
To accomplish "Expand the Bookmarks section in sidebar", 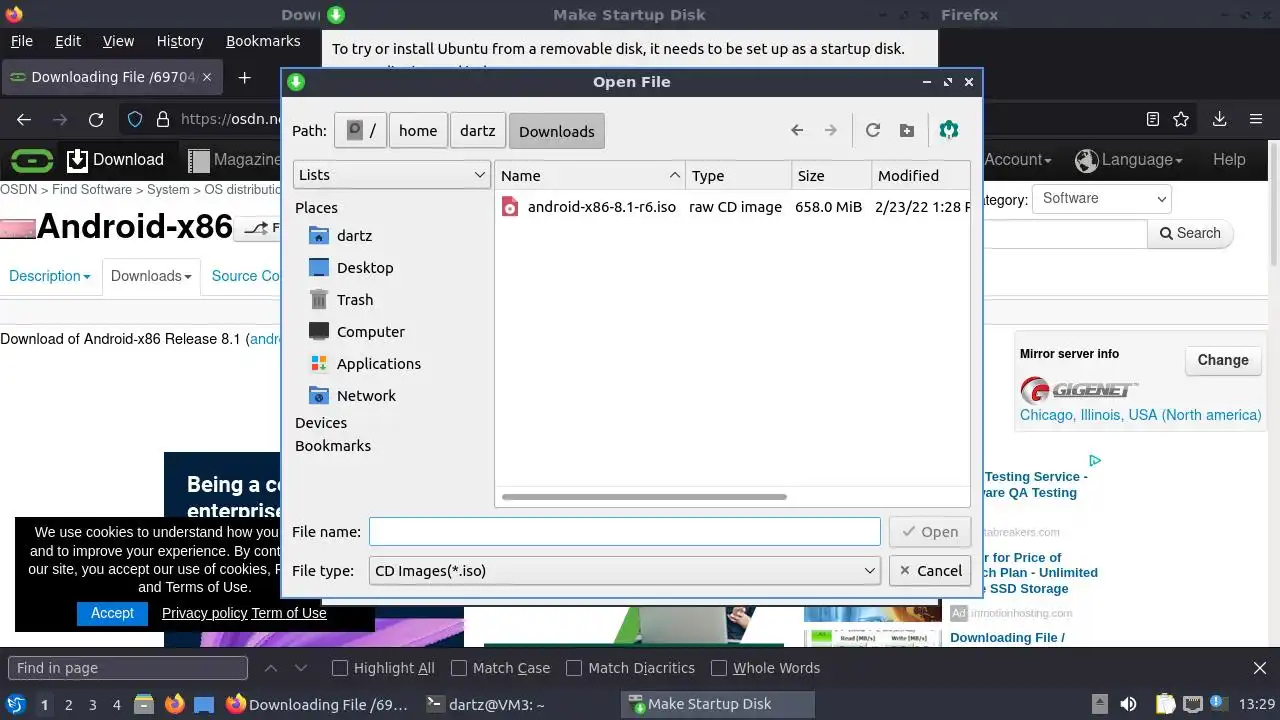I will pyautogui.click(x=333, y=446).
